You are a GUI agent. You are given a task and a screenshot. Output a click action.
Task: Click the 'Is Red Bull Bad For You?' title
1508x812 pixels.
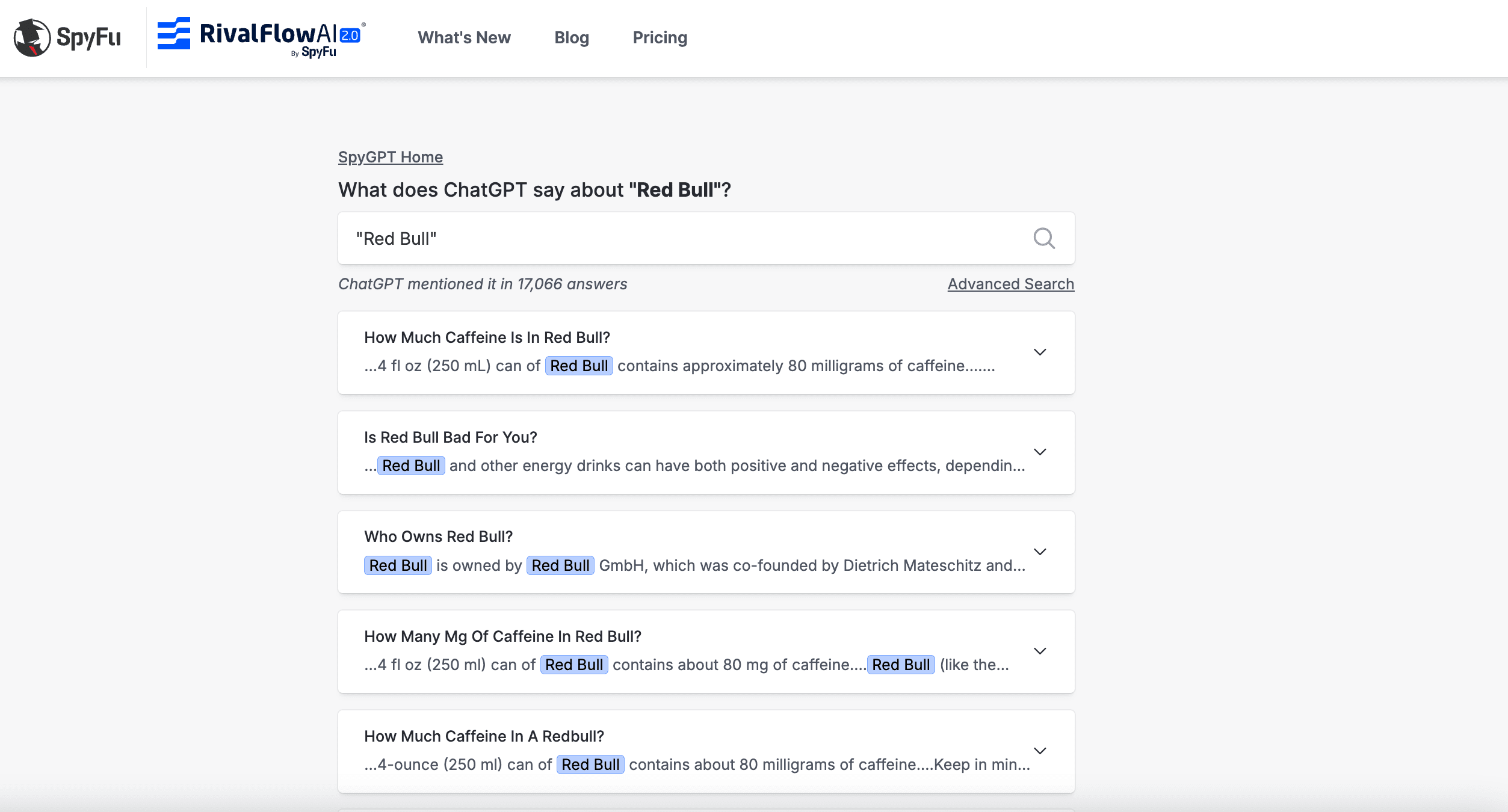[450, 437]
